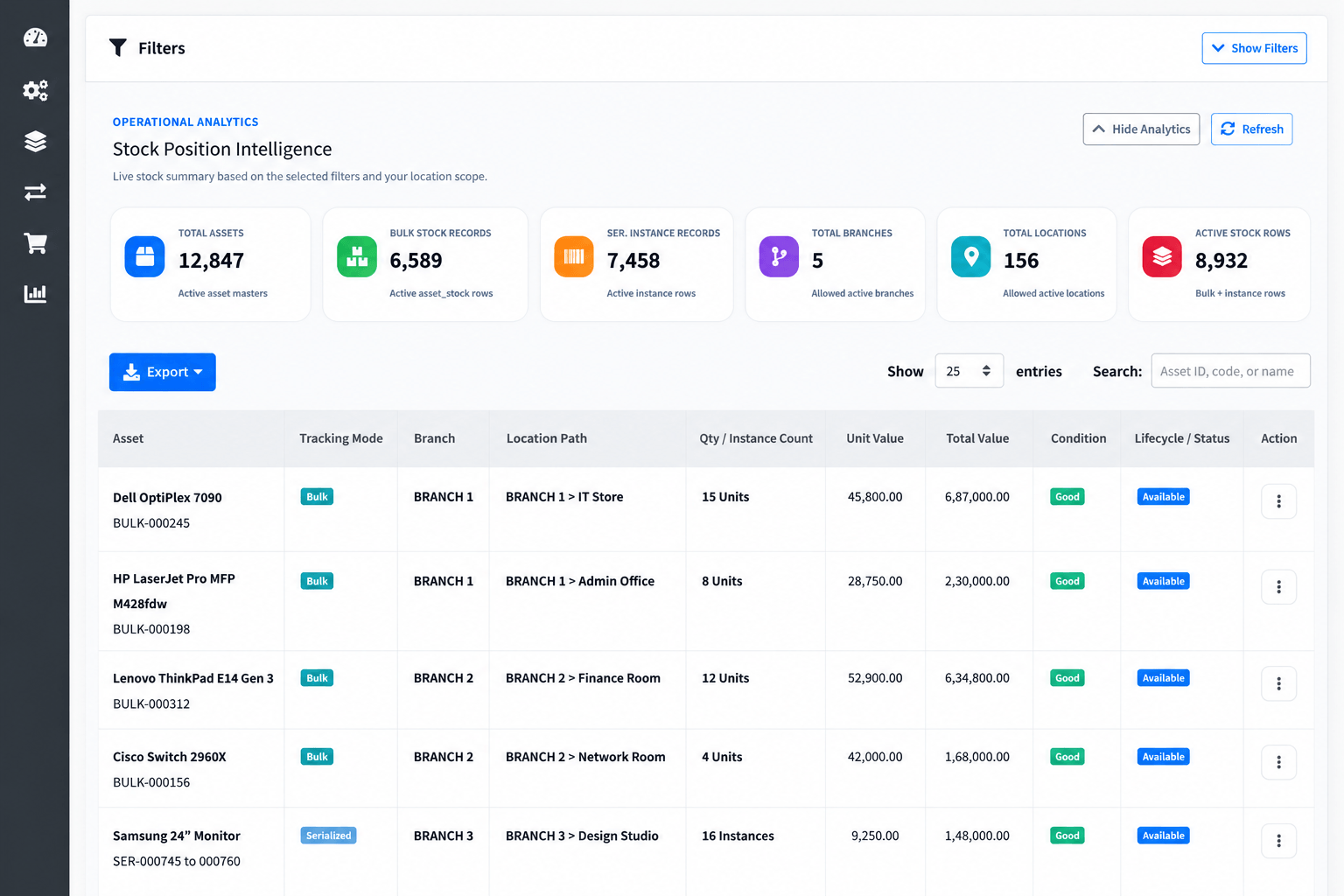The width and height of the screenshot is (1344, 896).
Task: Open action menu for Cisco Switch 2960X
Action: (x=1278, y=762)
